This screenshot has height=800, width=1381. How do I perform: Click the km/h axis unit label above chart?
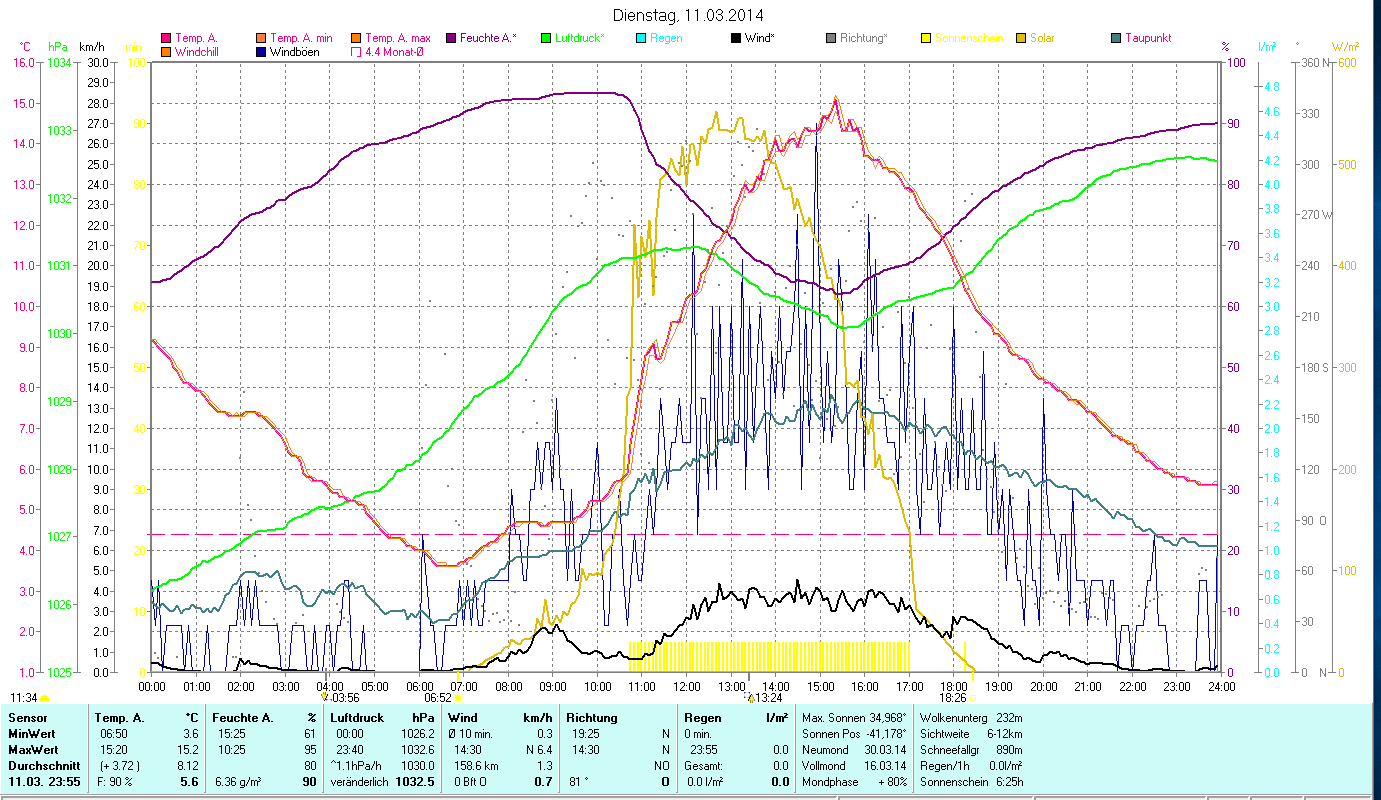(91, 47)
